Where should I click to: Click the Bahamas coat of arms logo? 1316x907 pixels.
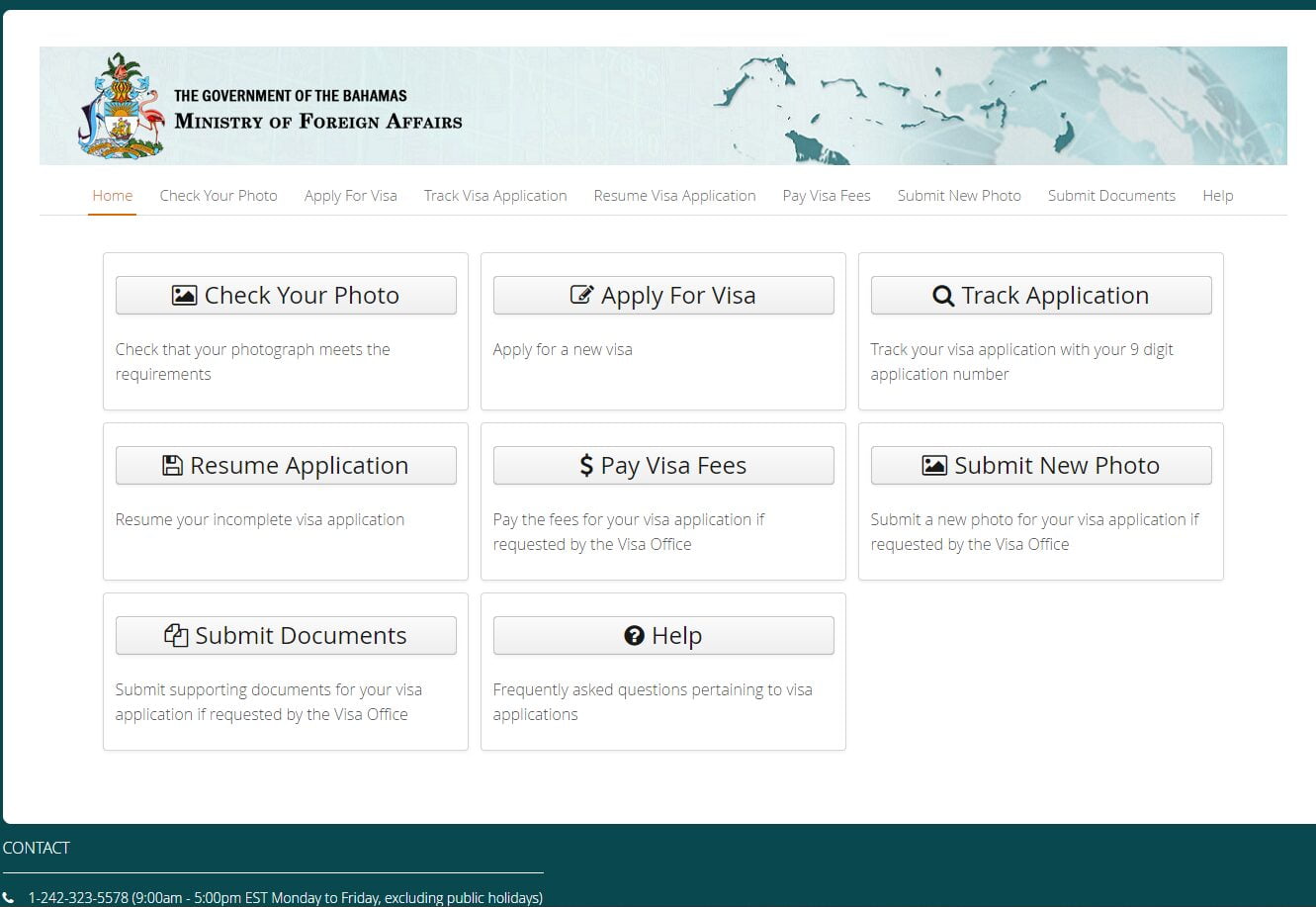[x=119, y=106]
